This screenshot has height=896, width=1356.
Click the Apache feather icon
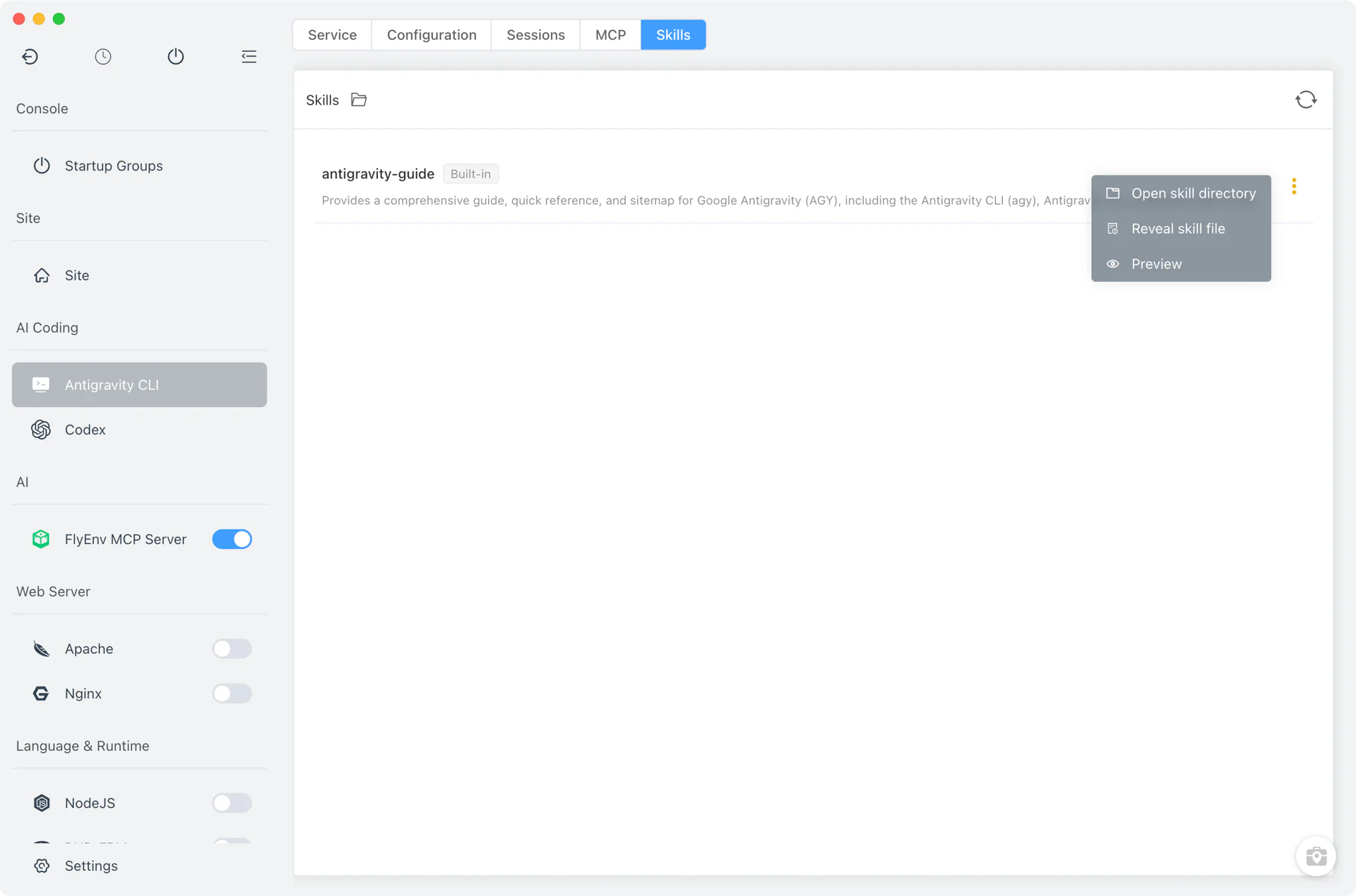(x=41, y=649)
